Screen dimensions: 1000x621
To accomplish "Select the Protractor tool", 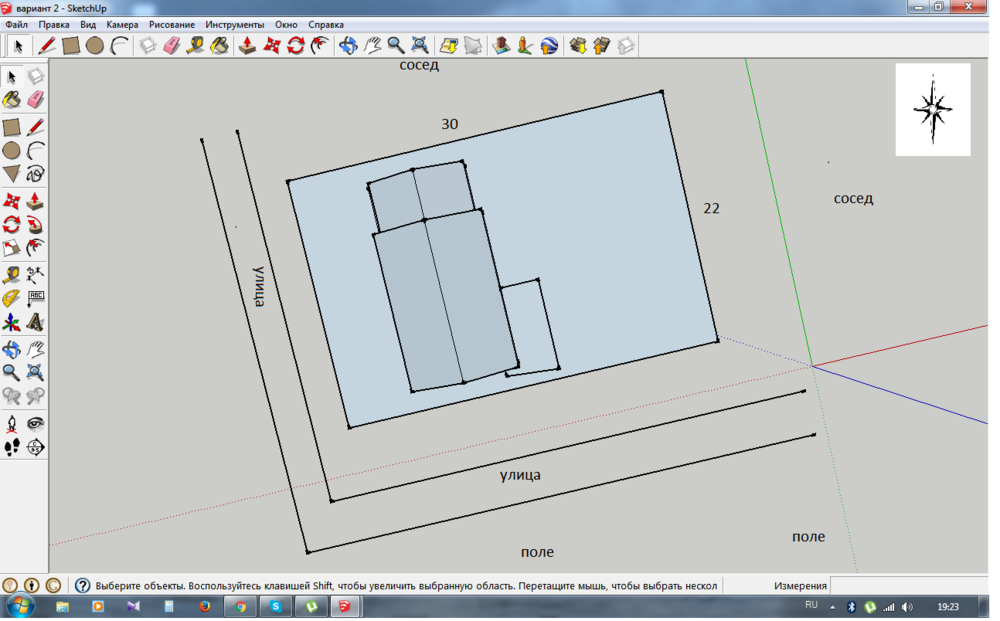I will [12, 298].
